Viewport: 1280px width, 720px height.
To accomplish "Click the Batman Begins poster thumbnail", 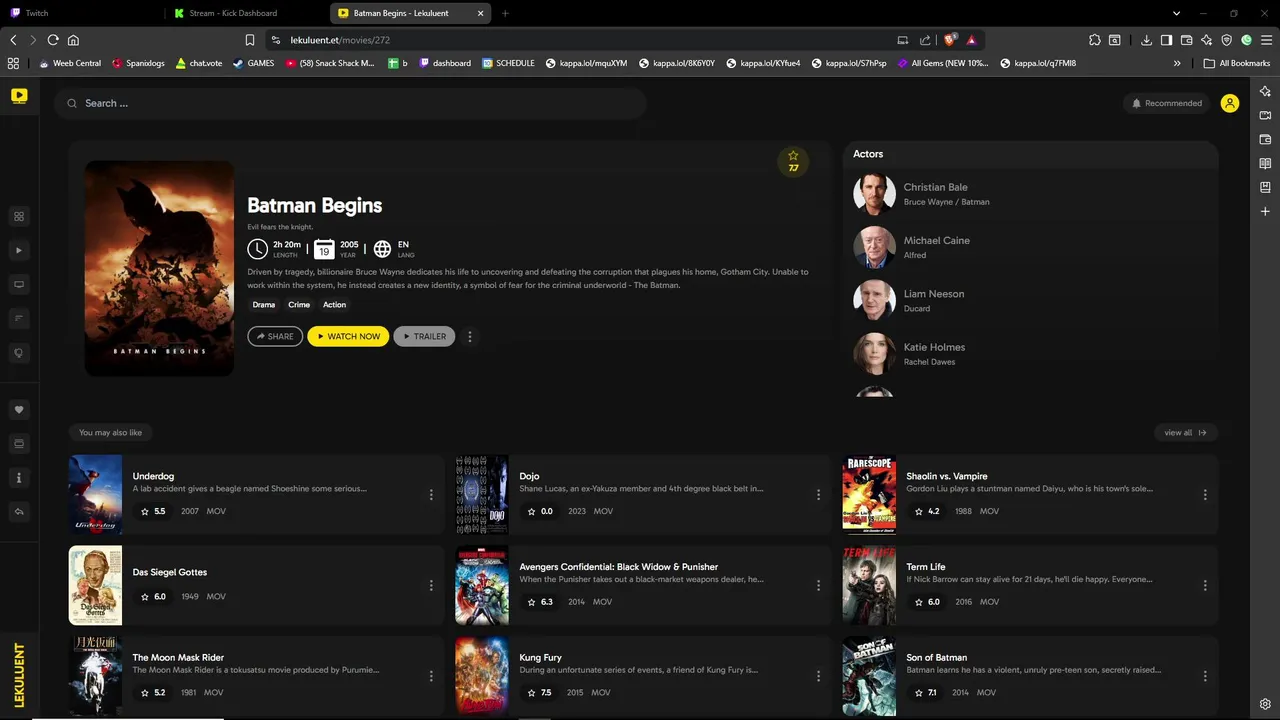I will point(159,268).
